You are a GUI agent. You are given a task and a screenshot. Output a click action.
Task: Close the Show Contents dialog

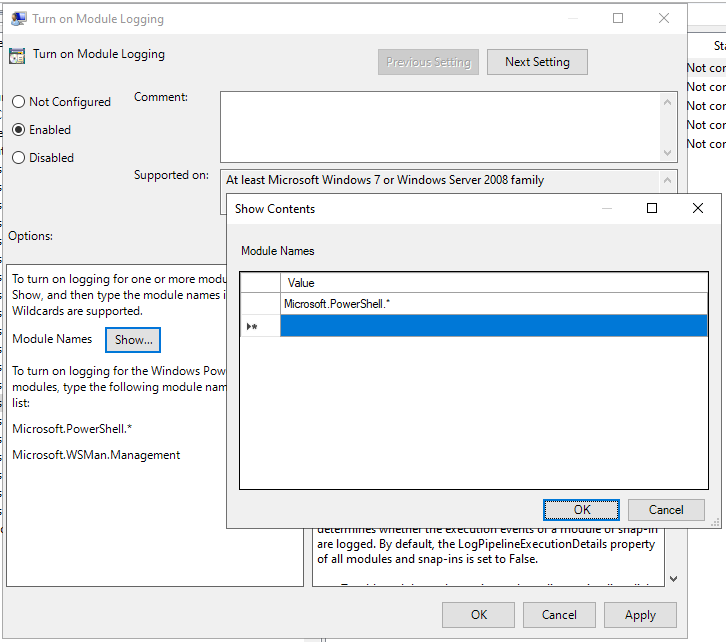[x=698, y=209]
